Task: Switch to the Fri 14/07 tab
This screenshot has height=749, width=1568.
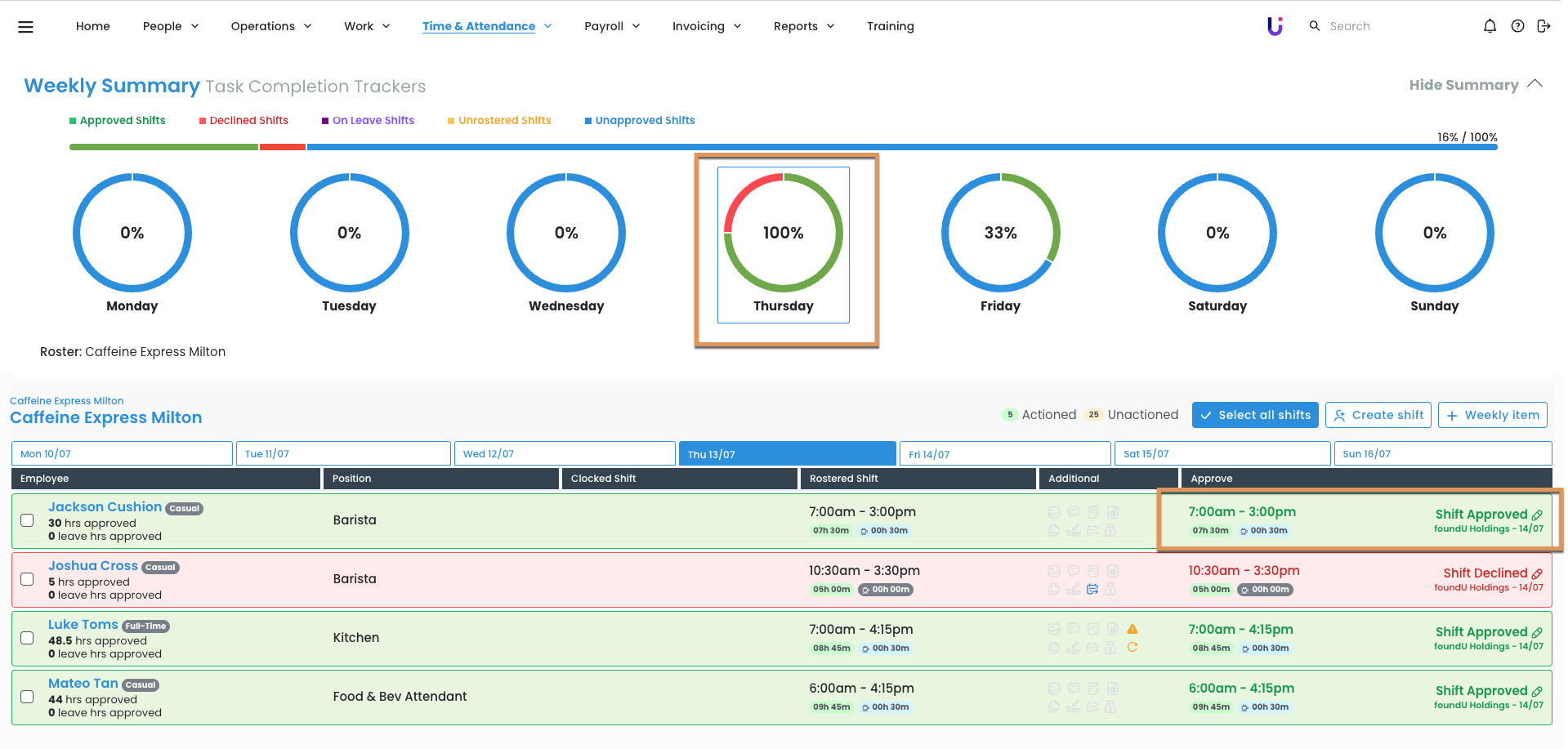Action: click(x=1004, y=454)
